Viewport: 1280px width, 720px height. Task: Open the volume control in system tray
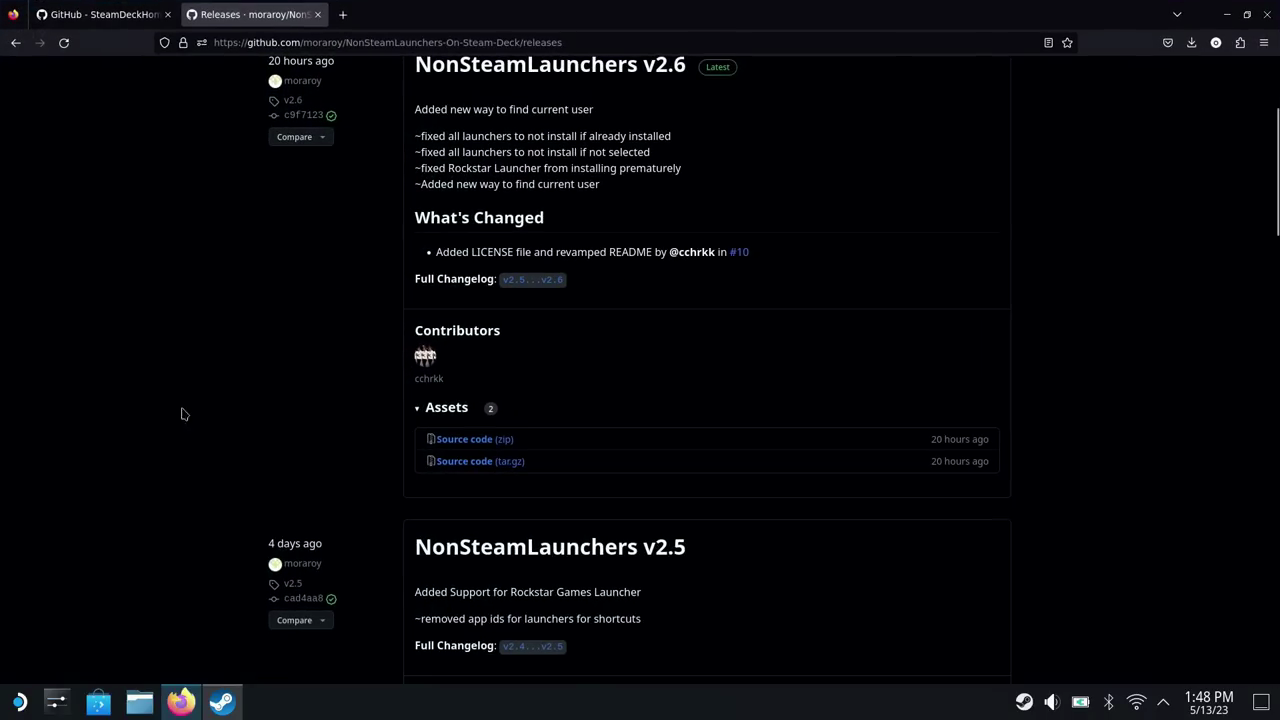click(x=1052, y=702)
